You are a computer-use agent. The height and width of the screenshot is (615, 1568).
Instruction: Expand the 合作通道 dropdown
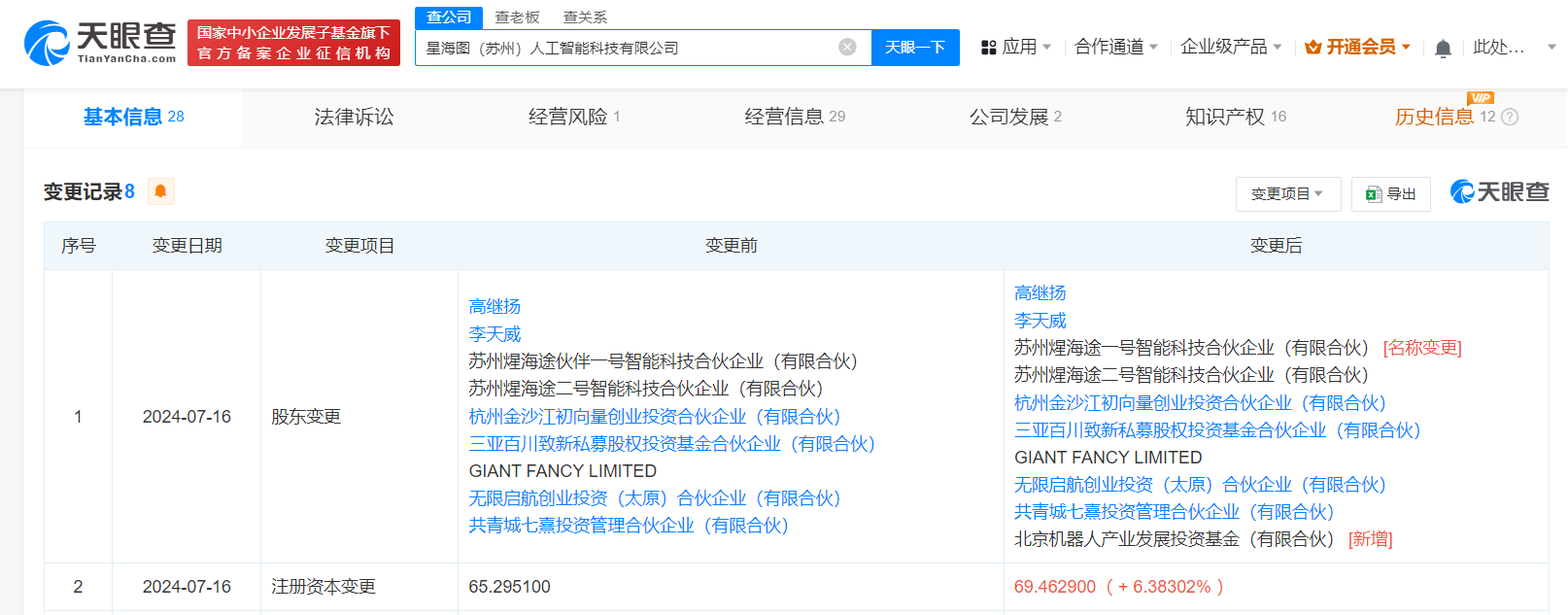1115,47
